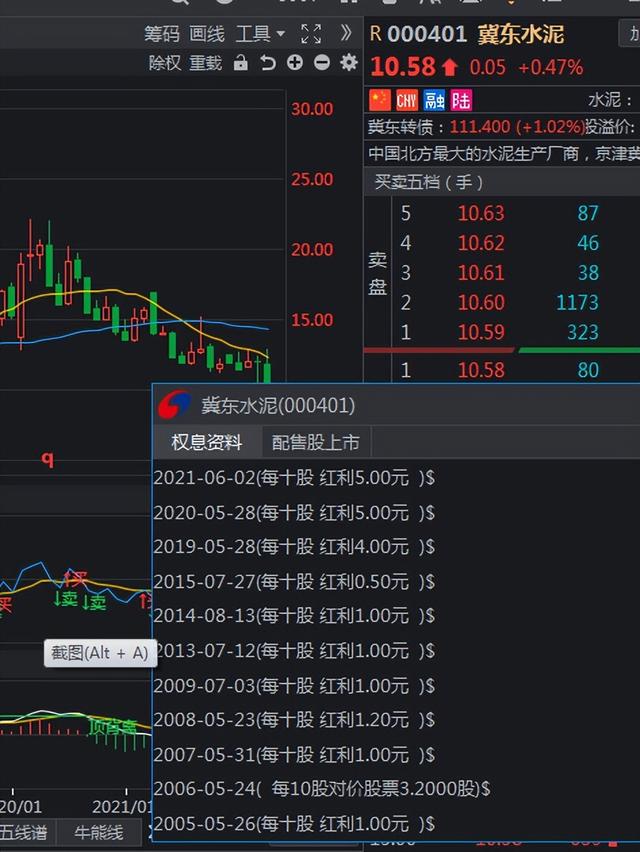Image resolution: width=640 pixels, height=852 pixels.
Task: Click the 2009-07-03 dividend record
Action: pos(294,685)
